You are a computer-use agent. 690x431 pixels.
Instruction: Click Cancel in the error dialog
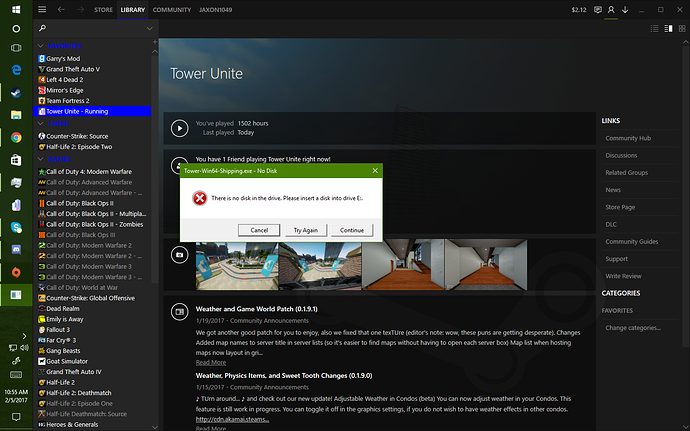coord(259,230)
